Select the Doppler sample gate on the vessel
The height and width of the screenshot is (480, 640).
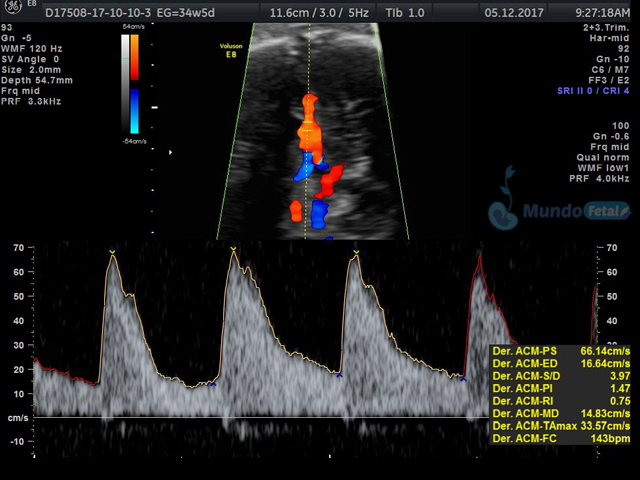[x=307, y=131]
